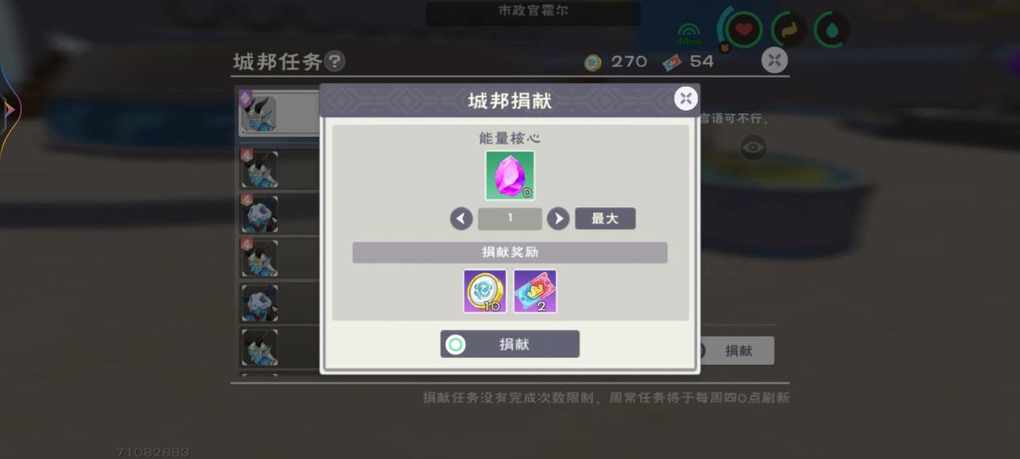Viewport: 1020px width, 459px height.
Task: Click the heart health status icon
Action: pyautogui.click(x=743, y=29)
